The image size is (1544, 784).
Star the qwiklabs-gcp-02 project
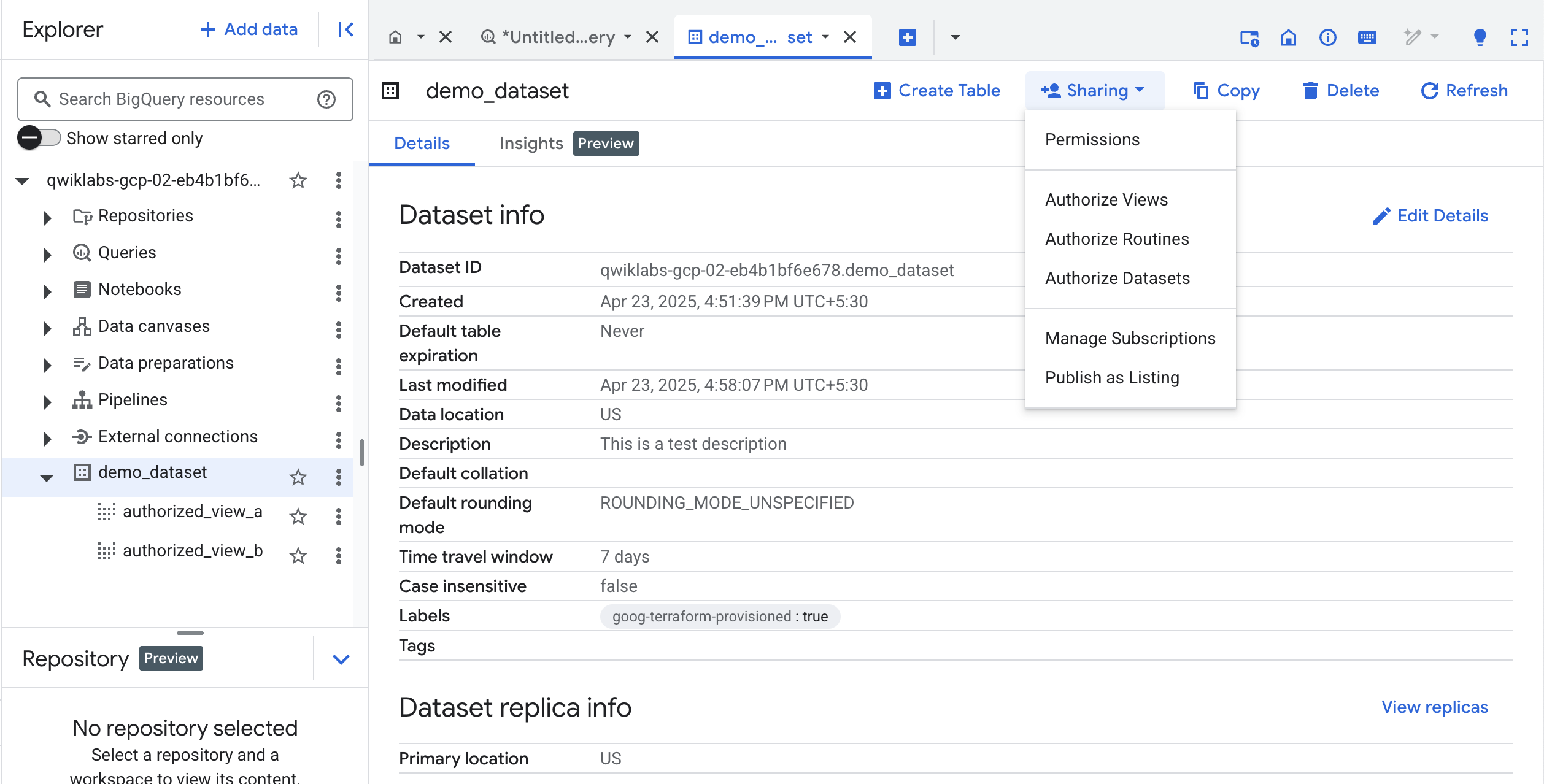click(x=298, y=180)
